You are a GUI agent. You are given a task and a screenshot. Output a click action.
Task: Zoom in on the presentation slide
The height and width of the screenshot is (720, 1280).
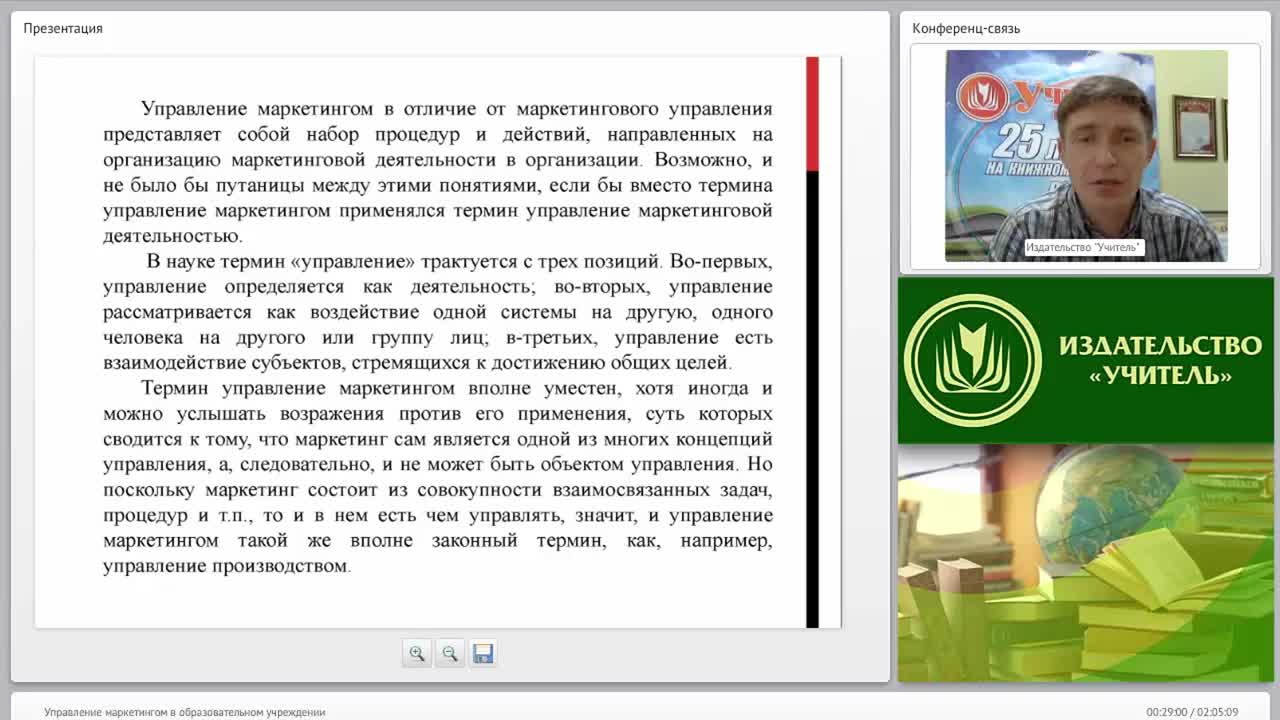click(417, 653)
